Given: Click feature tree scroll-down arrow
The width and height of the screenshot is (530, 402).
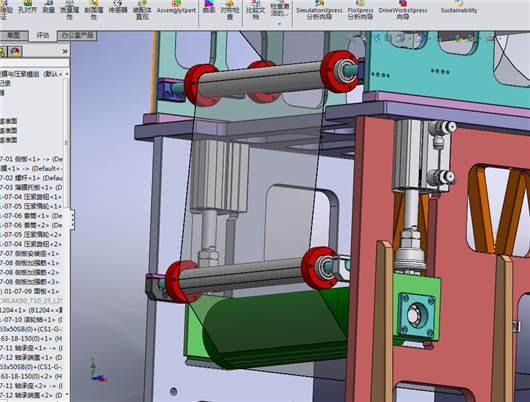Looking at the screenshot, I should point(67,394).
